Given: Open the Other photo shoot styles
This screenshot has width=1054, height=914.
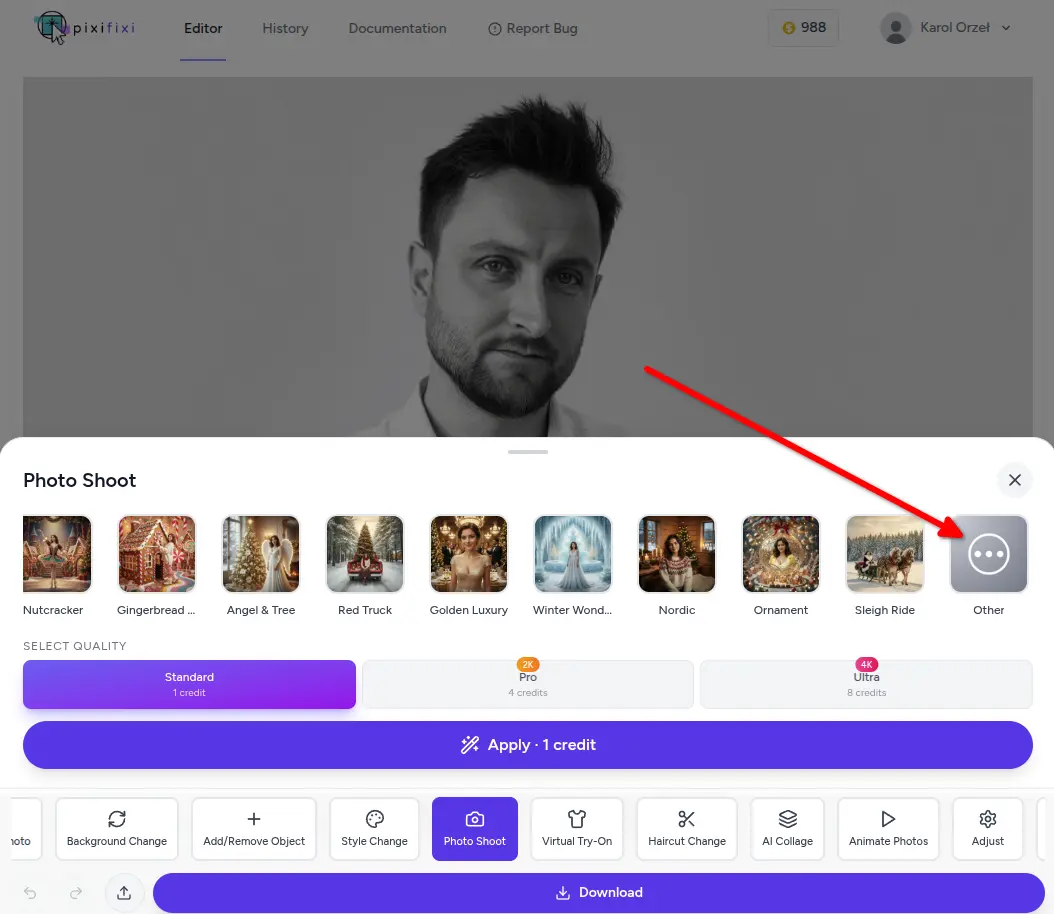Looking at the screenshot, I should 988,554.
